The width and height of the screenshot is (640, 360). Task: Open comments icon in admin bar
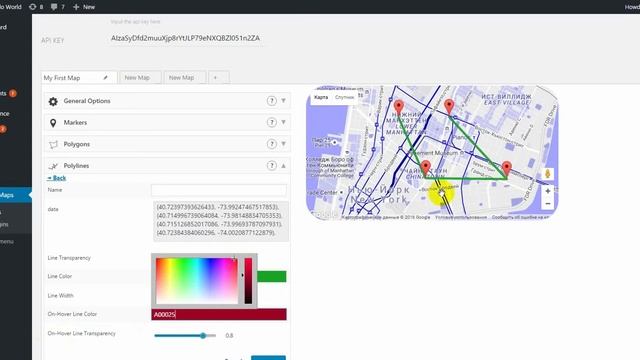(x=54, y=7)
